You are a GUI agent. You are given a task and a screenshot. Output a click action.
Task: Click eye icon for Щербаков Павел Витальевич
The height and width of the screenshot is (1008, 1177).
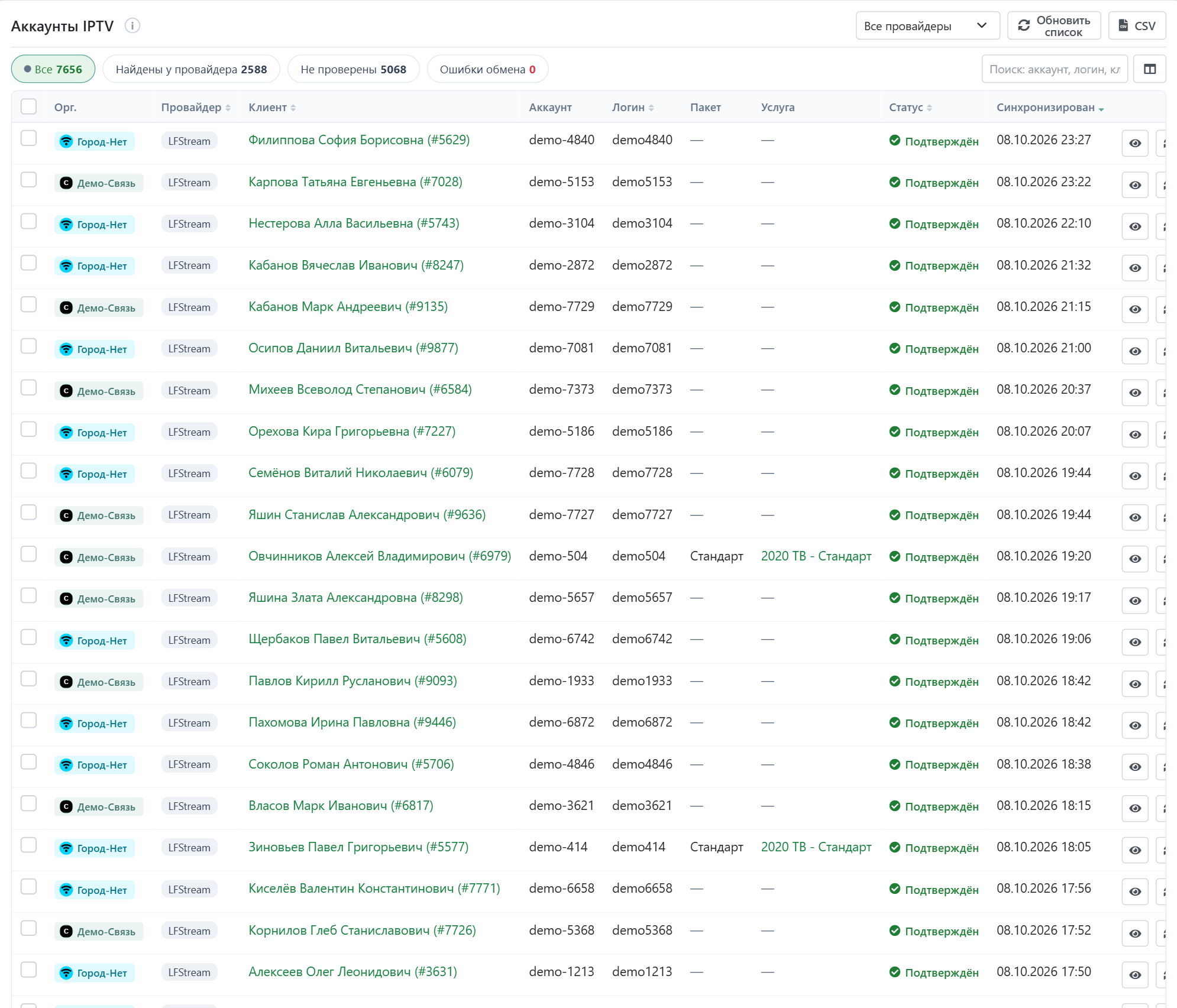tap(1134, 642)
